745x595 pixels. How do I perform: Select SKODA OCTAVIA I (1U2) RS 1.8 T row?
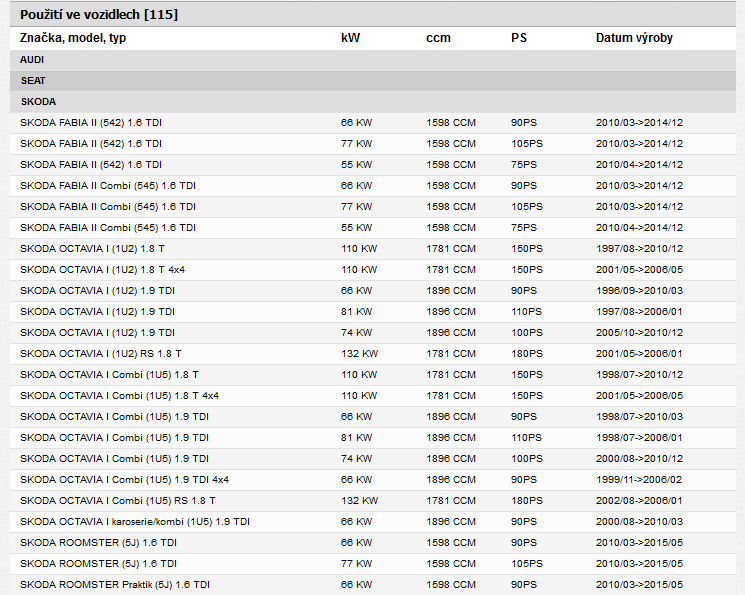click(372, 354)
